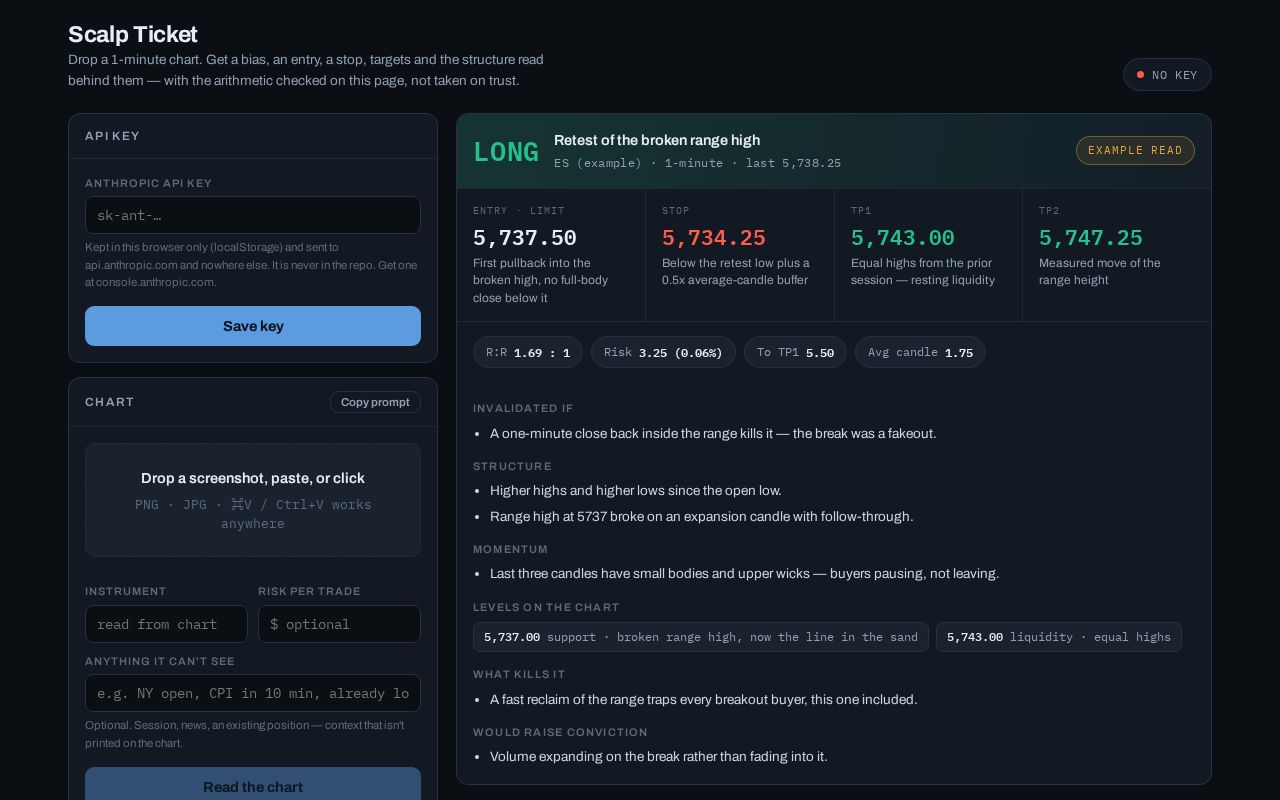Viewport: 1280px width, 800px height.
Task: Click 'Range high at 5737 broke' bullet
Action: [702, 516]
